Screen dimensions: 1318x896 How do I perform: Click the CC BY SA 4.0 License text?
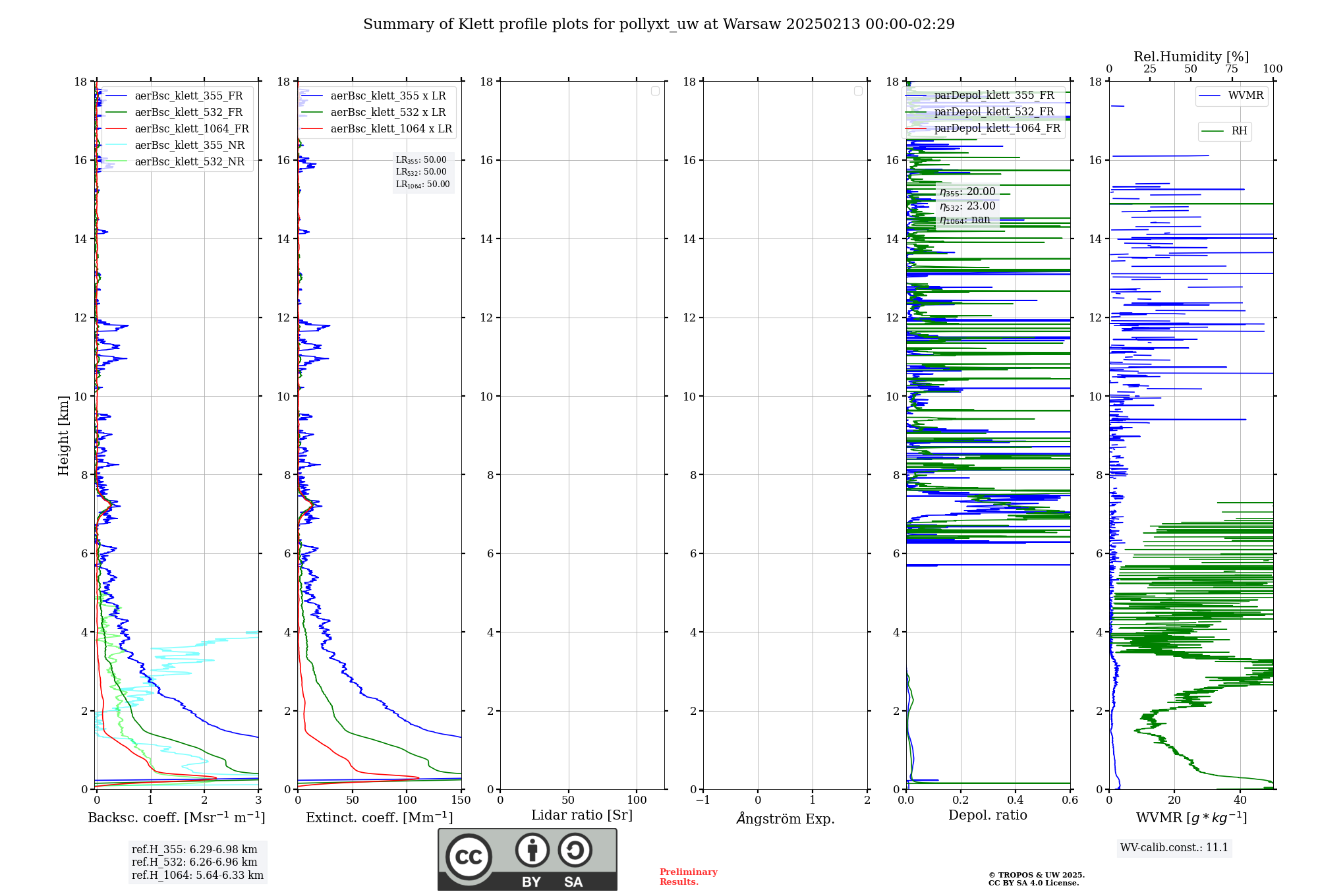[1034, 883]
